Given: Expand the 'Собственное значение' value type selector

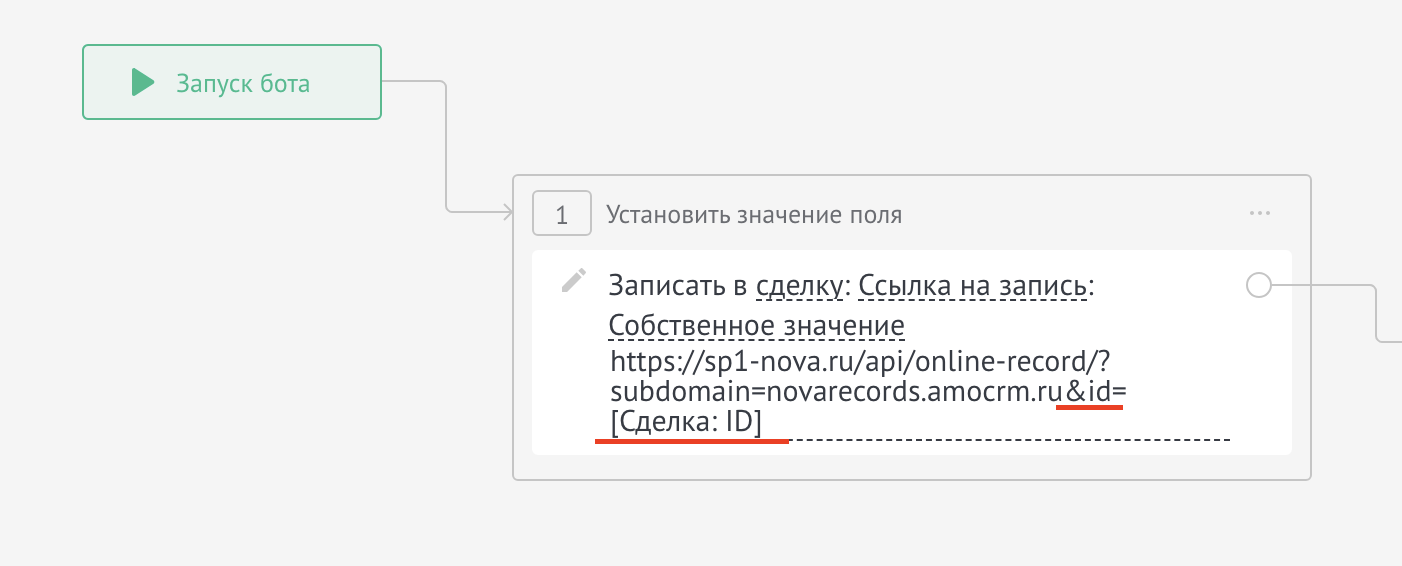Looking at the screenshot, I should (756, 326).
